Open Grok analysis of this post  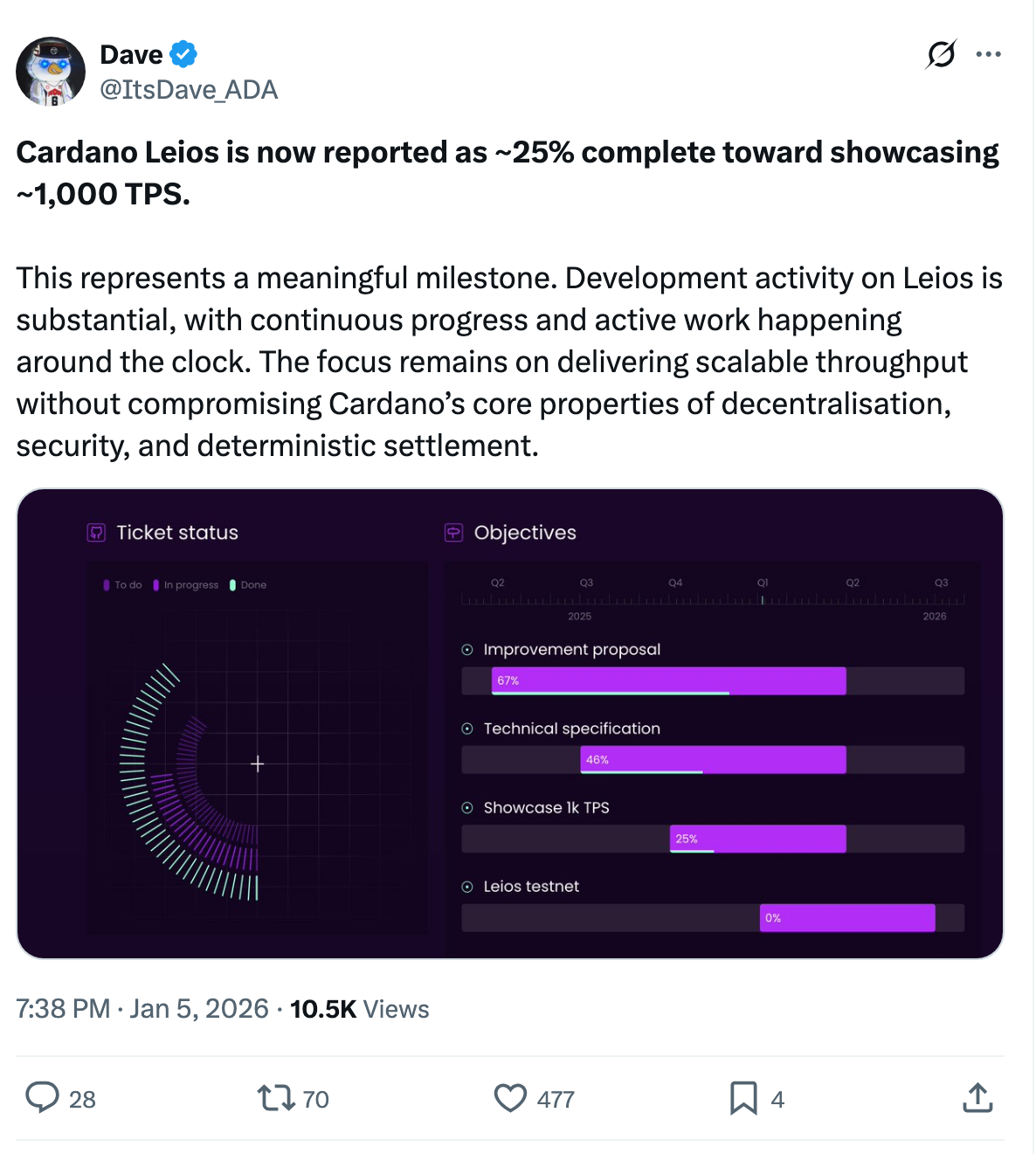tap(939, 54)
